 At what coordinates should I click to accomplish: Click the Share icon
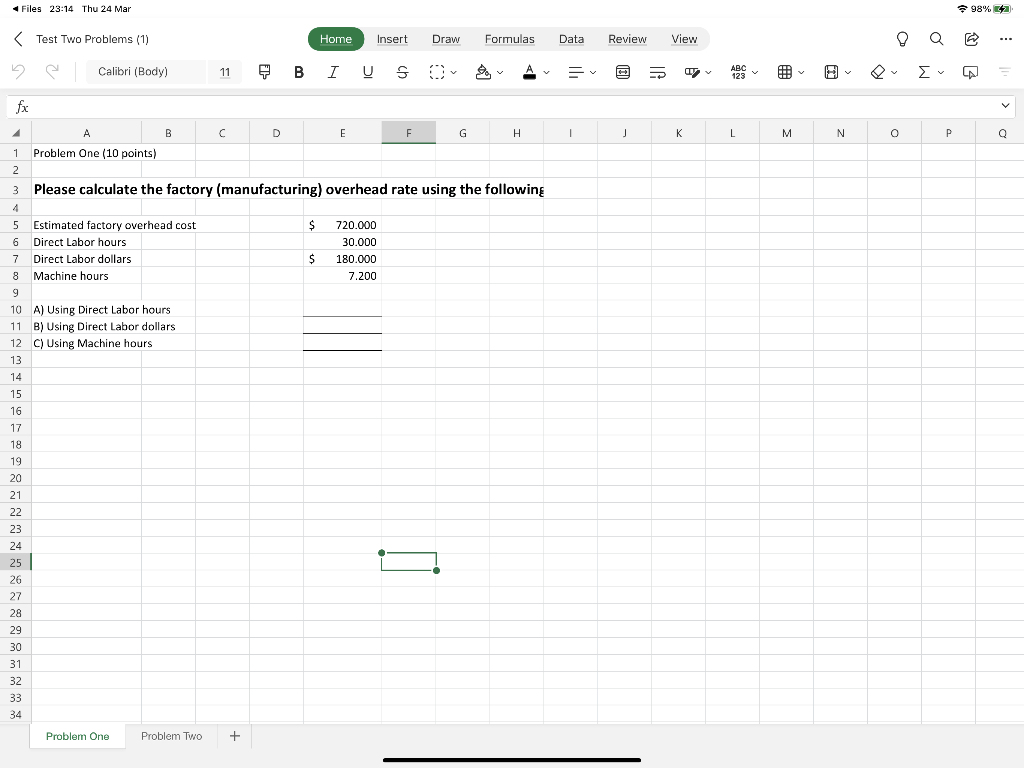tap(972, 39)
